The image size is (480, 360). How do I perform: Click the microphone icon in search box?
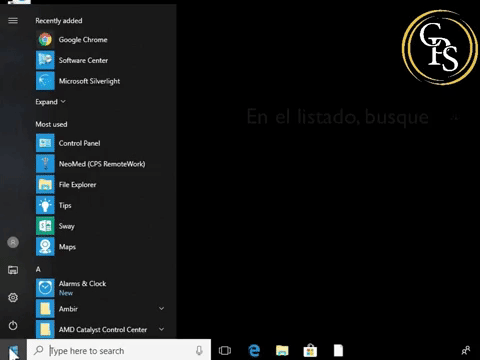click(x=199, y=351)
